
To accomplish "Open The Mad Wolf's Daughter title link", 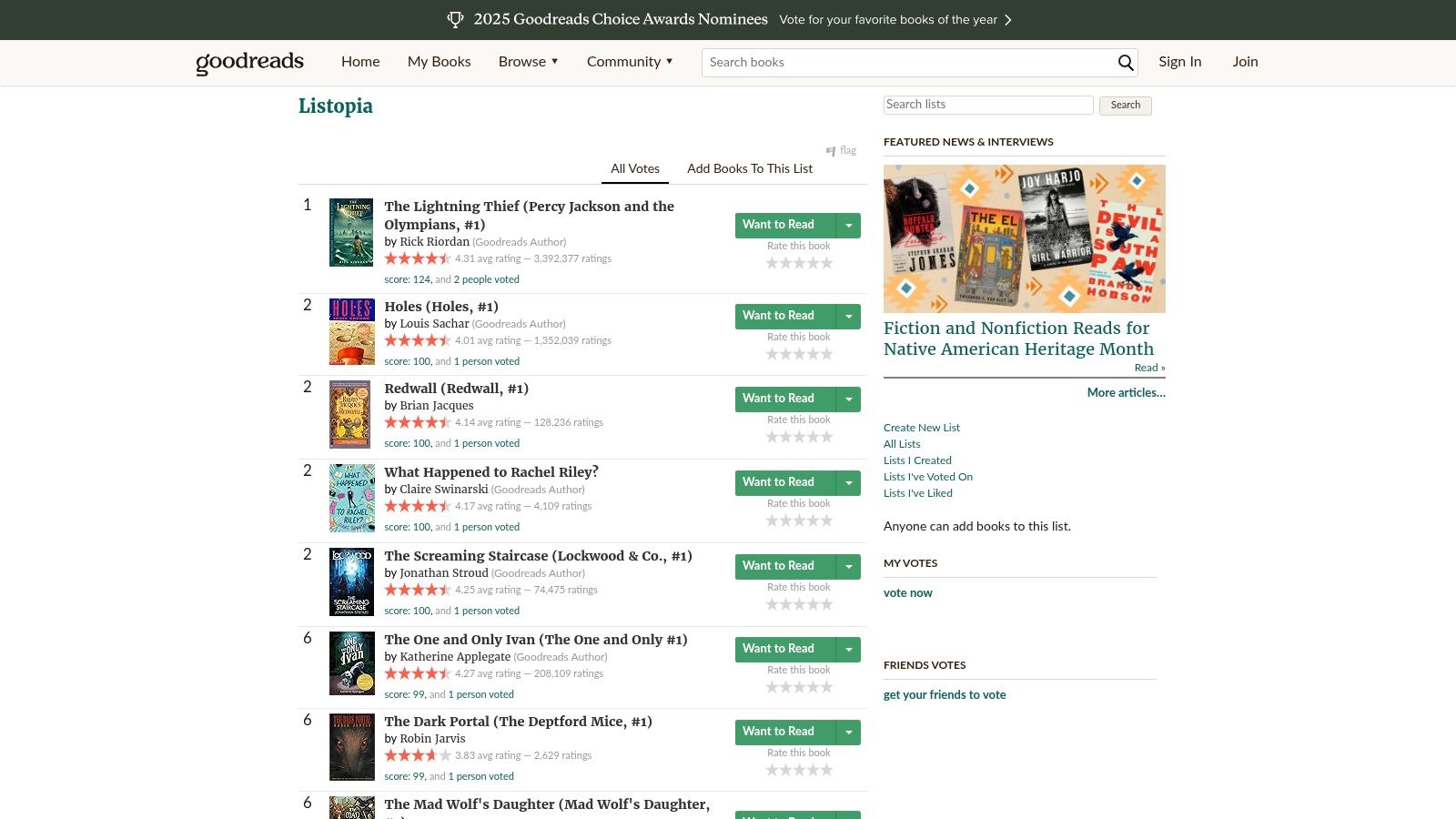I will pyautogui.click(x=547, y=805).
